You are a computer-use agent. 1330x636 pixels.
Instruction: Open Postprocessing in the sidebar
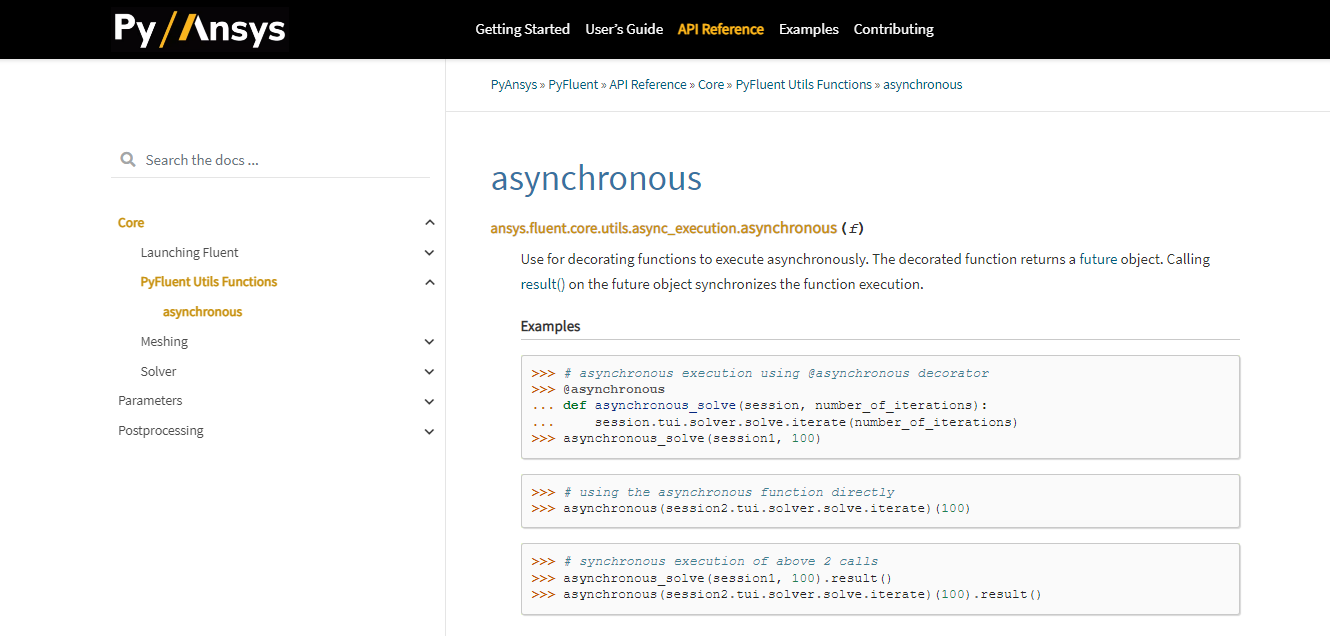pos(160,431)
